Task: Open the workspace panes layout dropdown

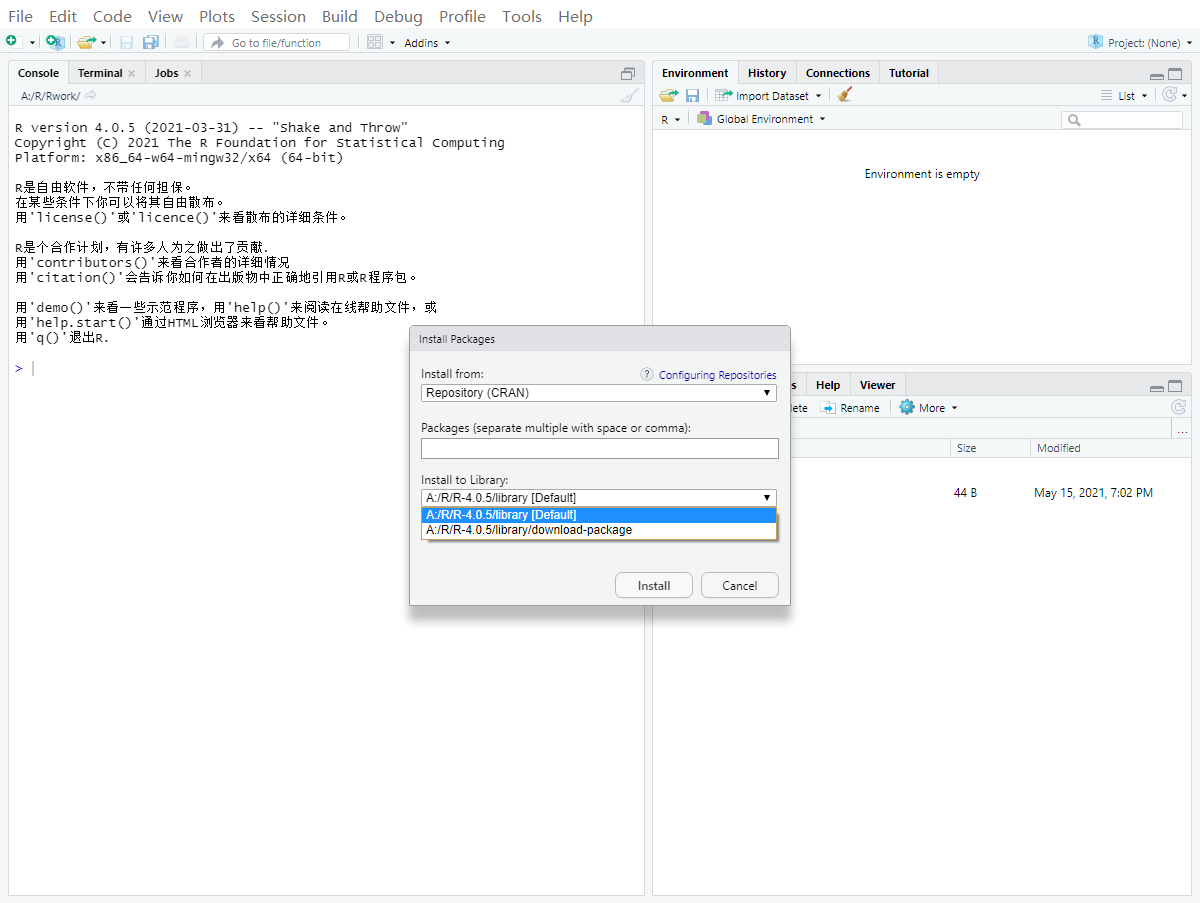Action: (x=377, y=42)
